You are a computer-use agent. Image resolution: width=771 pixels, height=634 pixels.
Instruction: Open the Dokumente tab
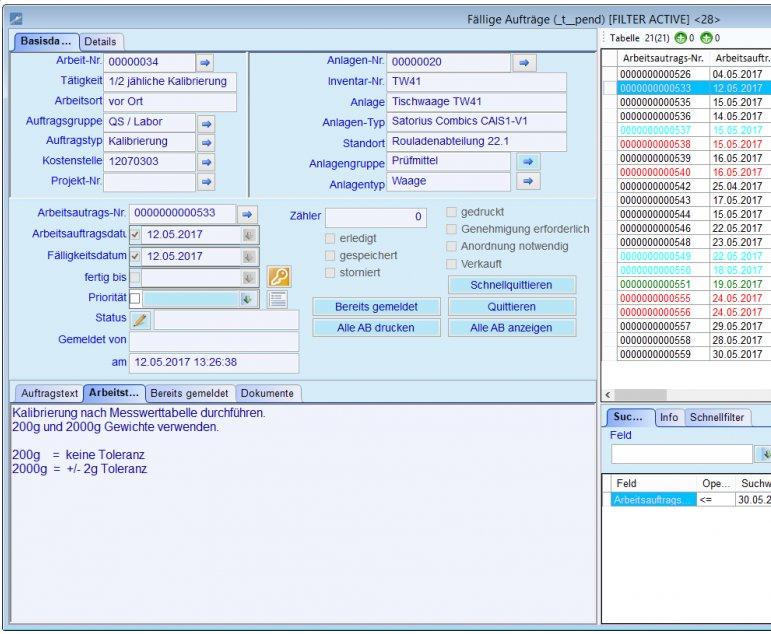pyautogui.click(x=268, y=393)
